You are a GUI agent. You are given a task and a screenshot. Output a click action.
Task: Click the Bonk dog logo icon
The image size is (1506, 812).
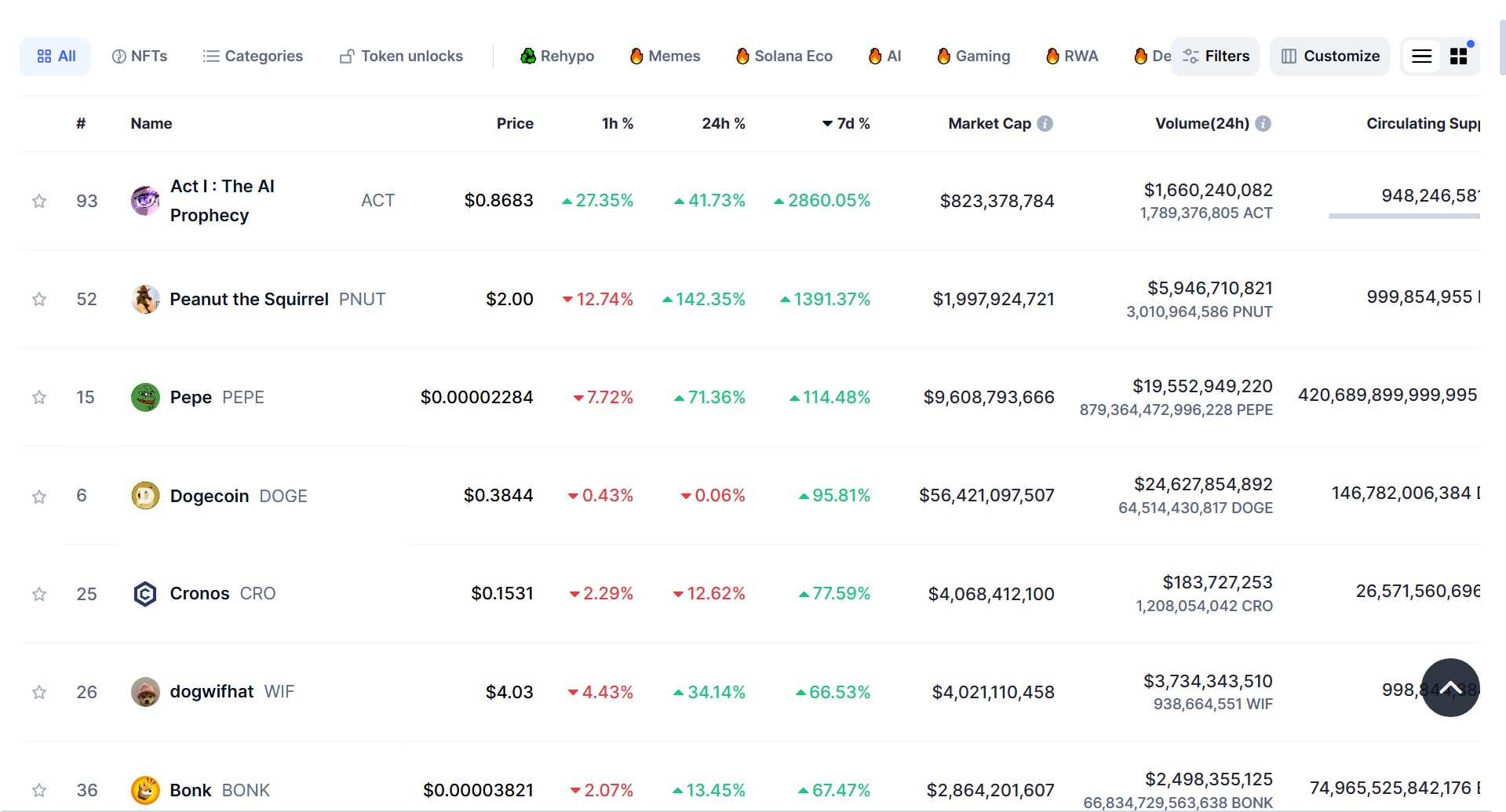(x=145, y=790)
